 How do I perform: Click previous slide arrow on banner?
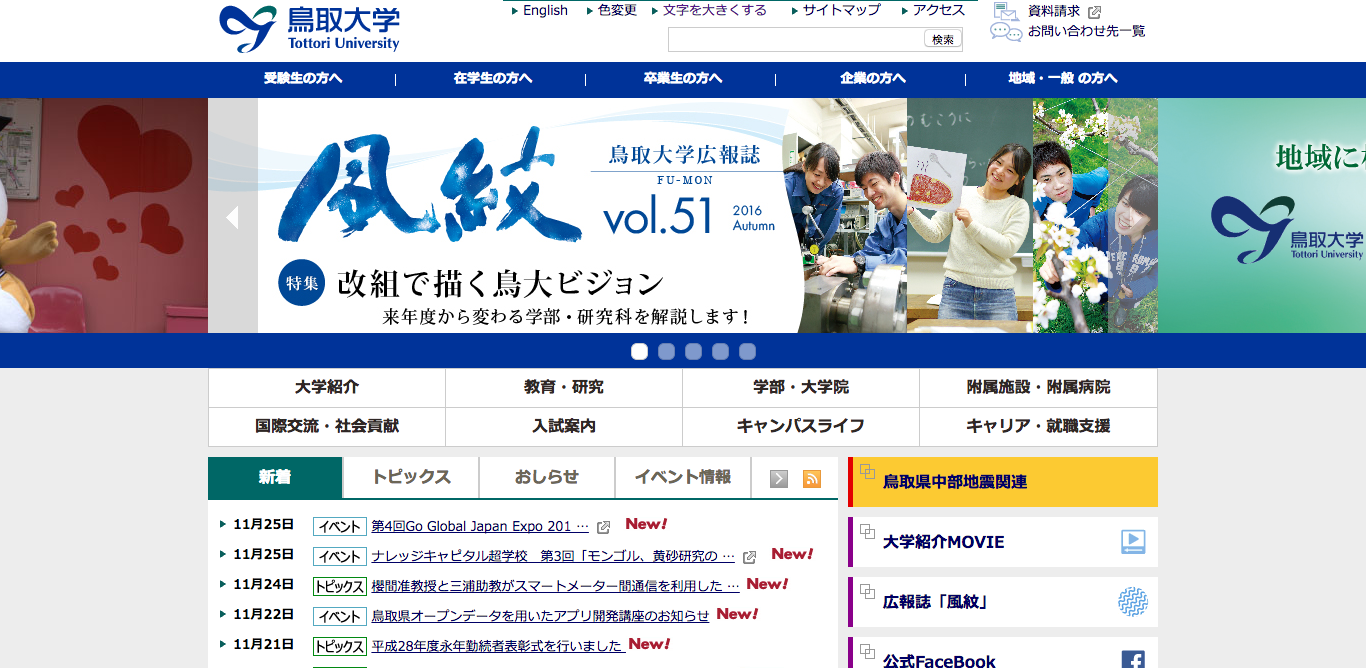[232, 217]
